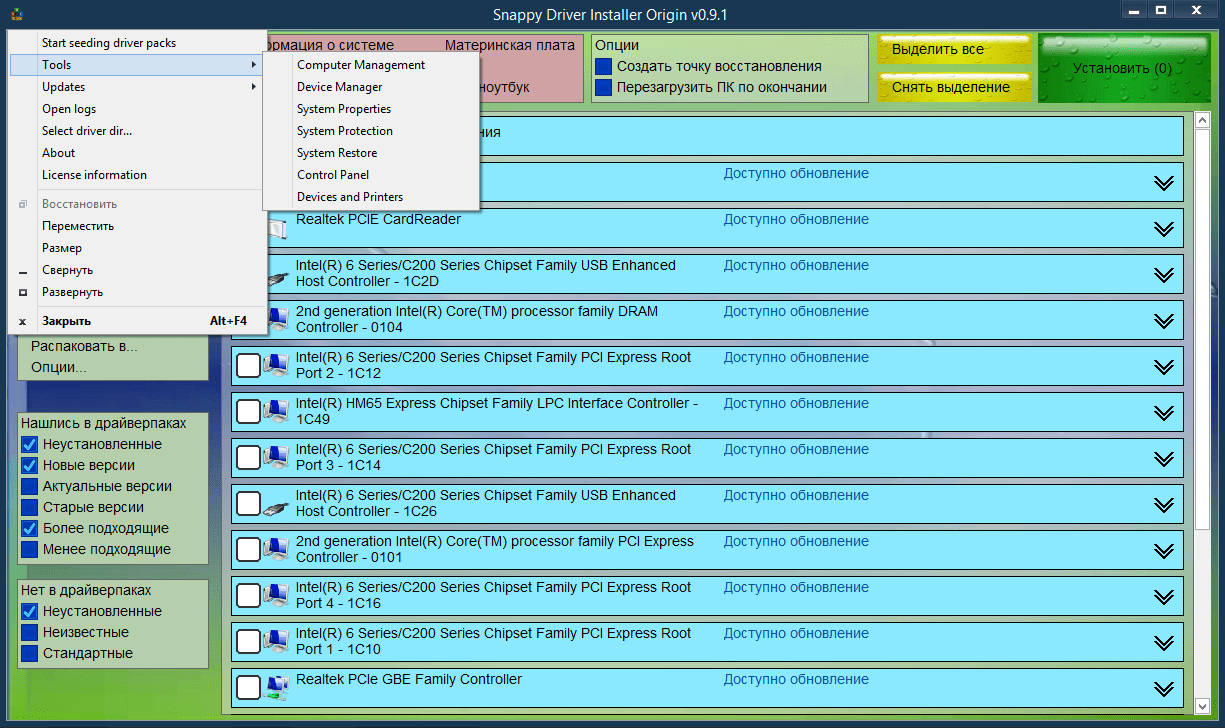Click the computer icon for Root Port 3 - 1C14
Viewport: 1225px width, 728px height.
tap(277, 457)
